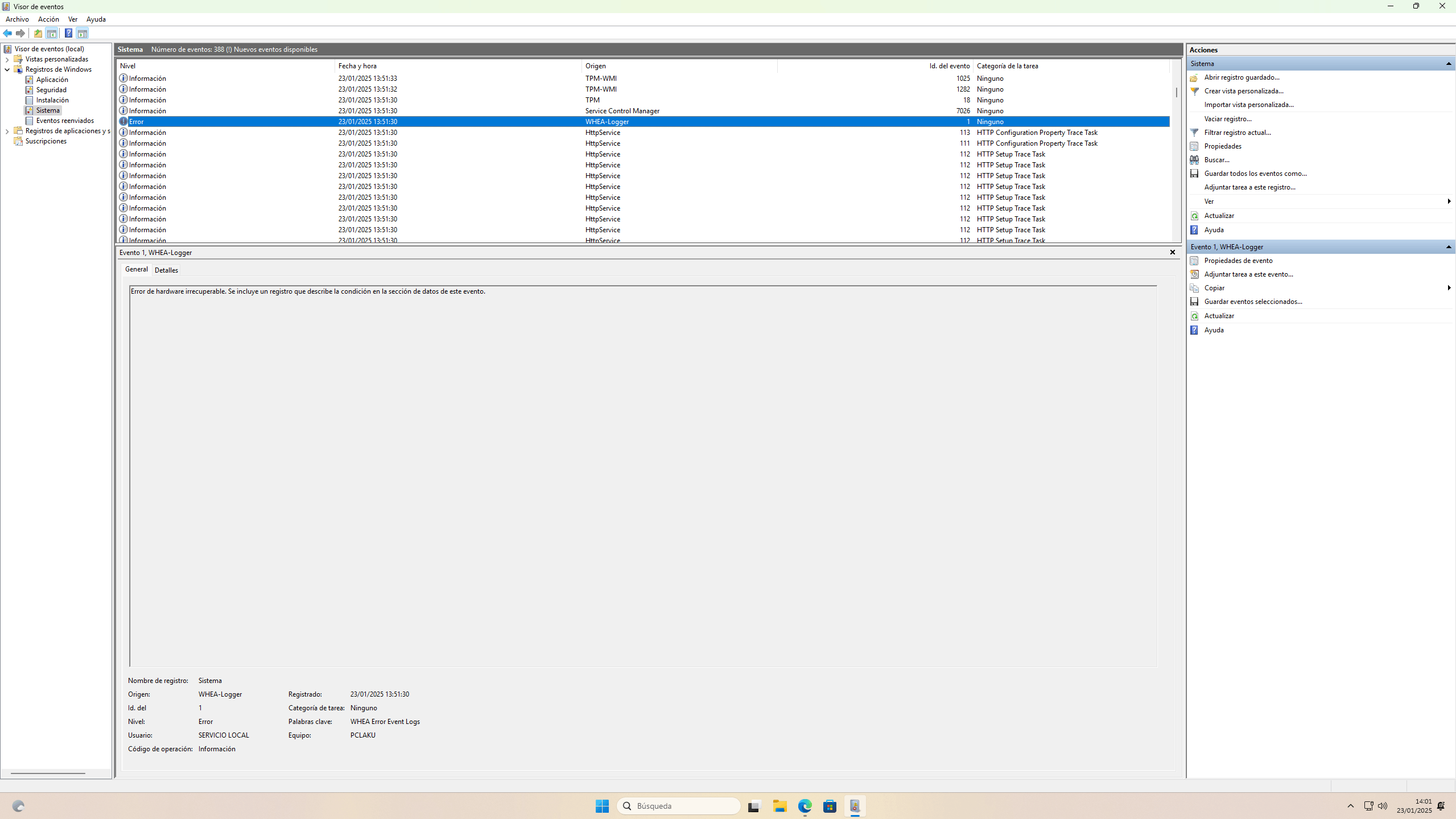Click the Abrir registro guardado folder icon

coord(1194,77)
